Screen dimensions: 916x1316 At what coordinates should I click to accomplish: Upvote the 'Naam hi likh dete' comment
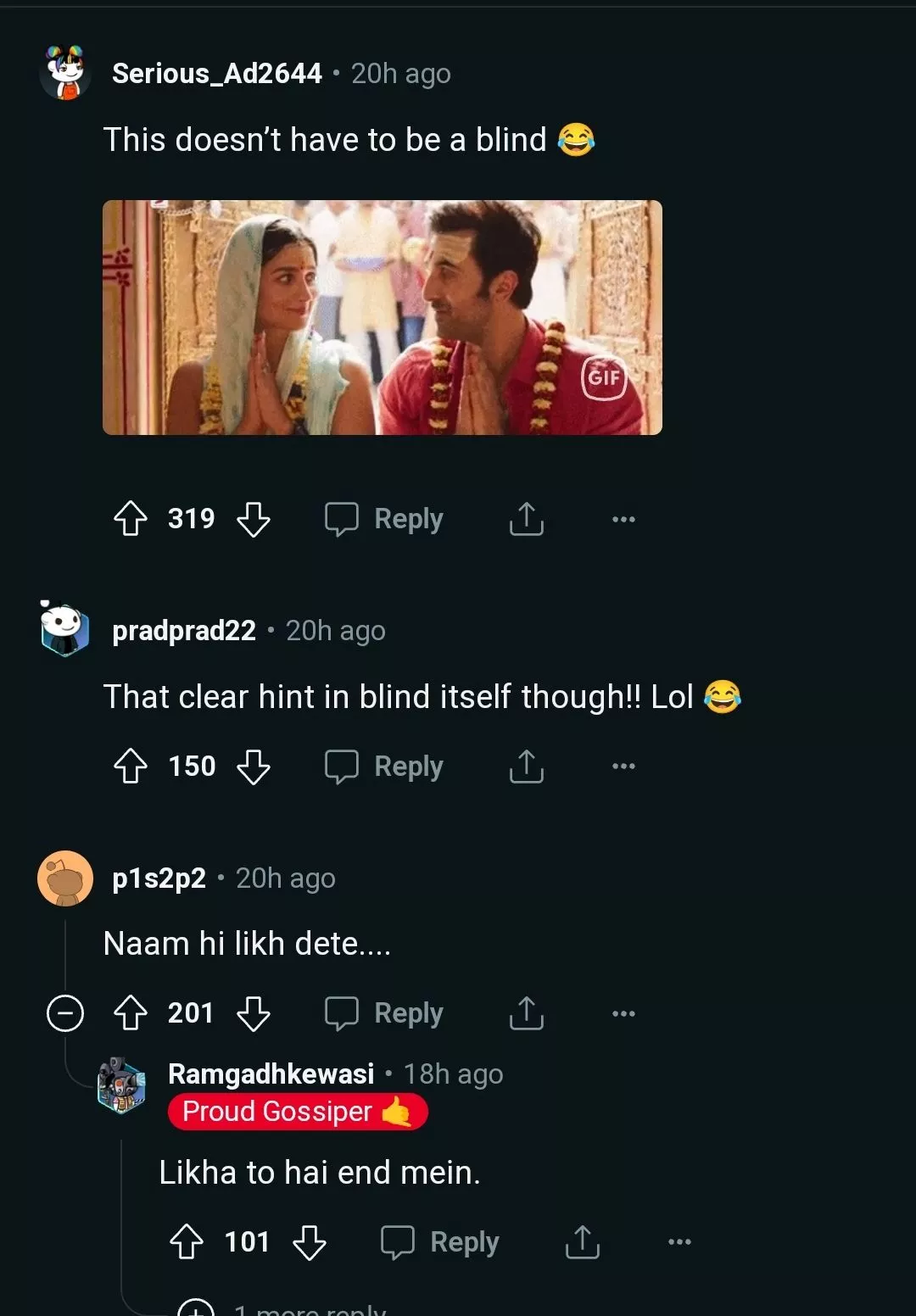[x=131, y=1013]
